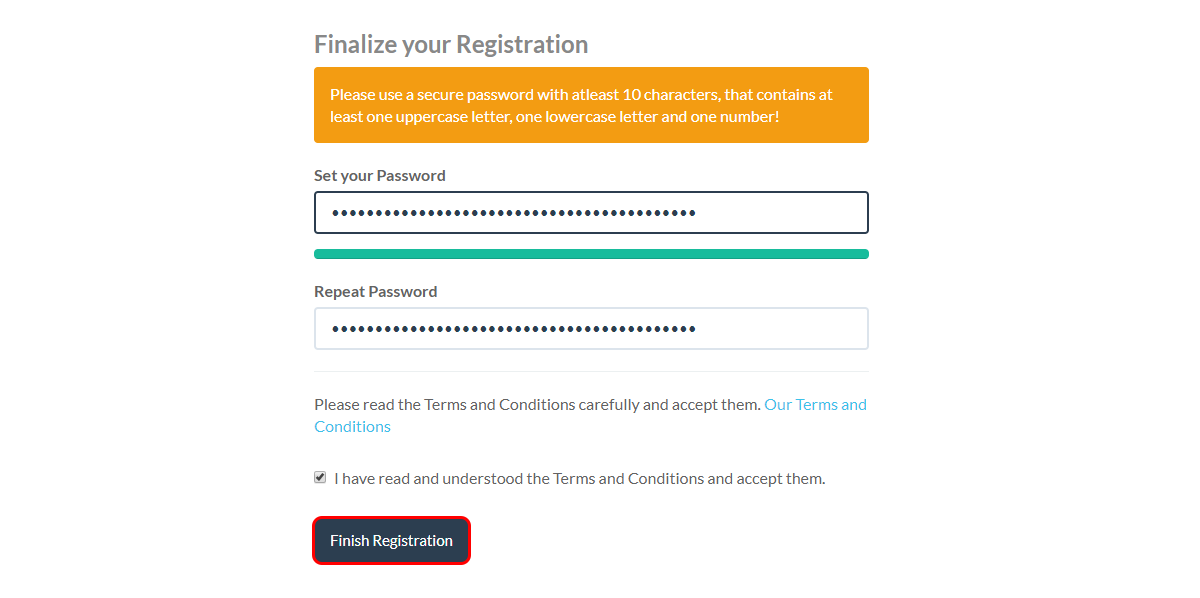The image size is (1200, 598).
Task: Click the empty right end of Set your Password field
Action: [780, 212]
